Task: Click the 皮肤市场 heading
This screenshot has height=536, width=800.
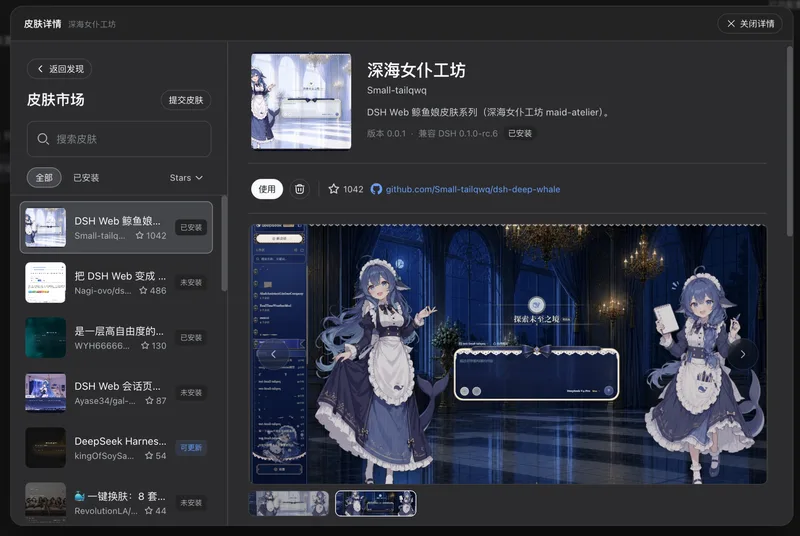Action: [x=56, y=99]
